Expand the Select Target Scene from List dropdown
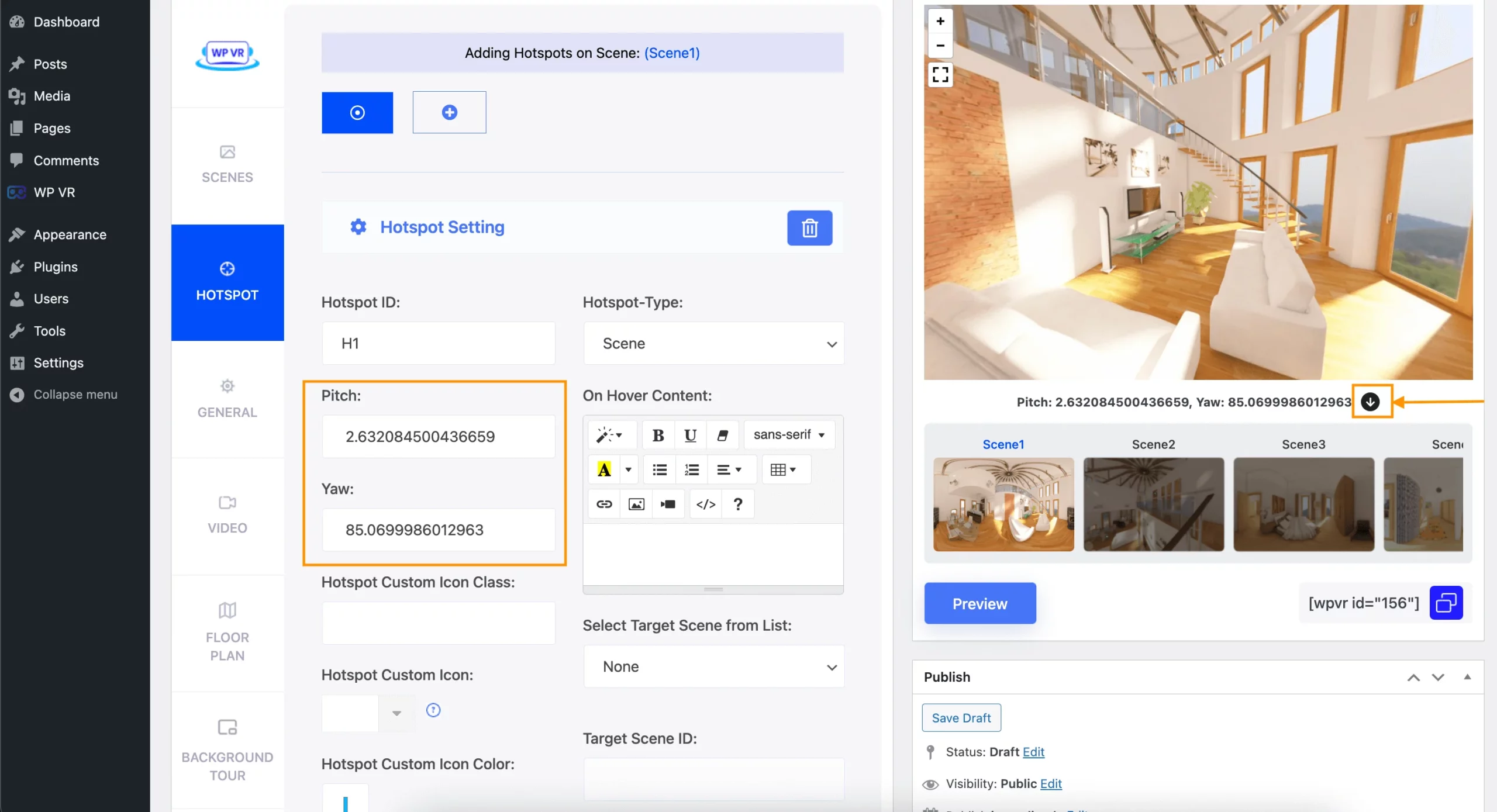The image size is (1497, 812). pyautogui.click(x=714, y=666)
